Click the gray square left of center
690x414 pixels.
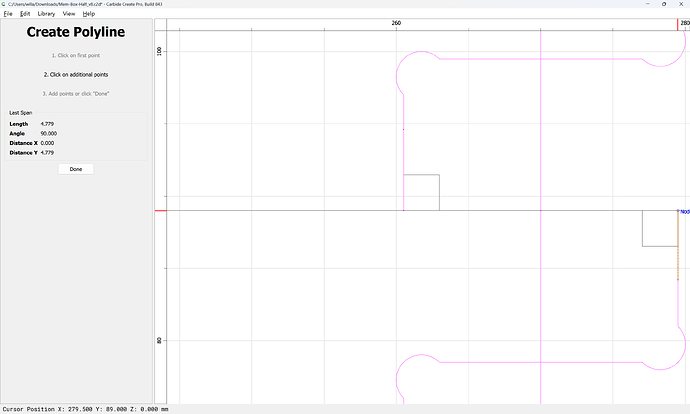(x=422, y=192)
